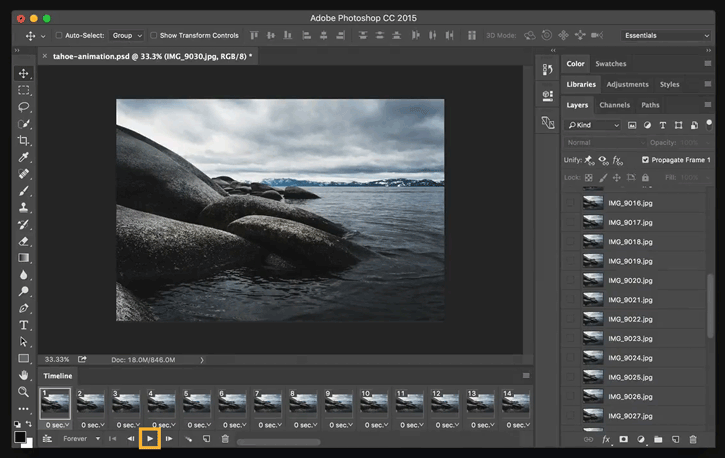Image resolution: width=725 pixels, height=458 pixels.
Task: Open the Swatches tab
Action: click(x=610, y=64)
